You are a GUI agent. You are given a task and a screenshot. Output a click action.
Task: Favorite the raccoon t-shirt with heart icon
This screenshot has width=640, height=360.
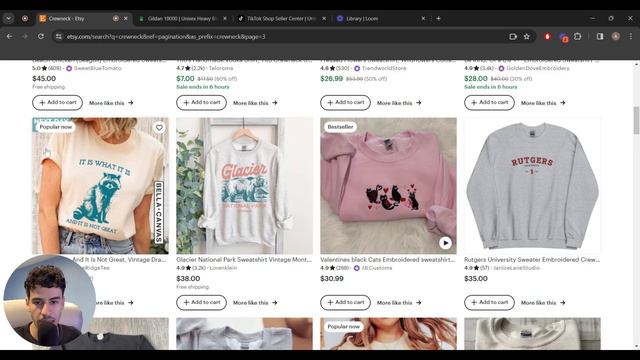pyautogui.click(x=159, y=127)
